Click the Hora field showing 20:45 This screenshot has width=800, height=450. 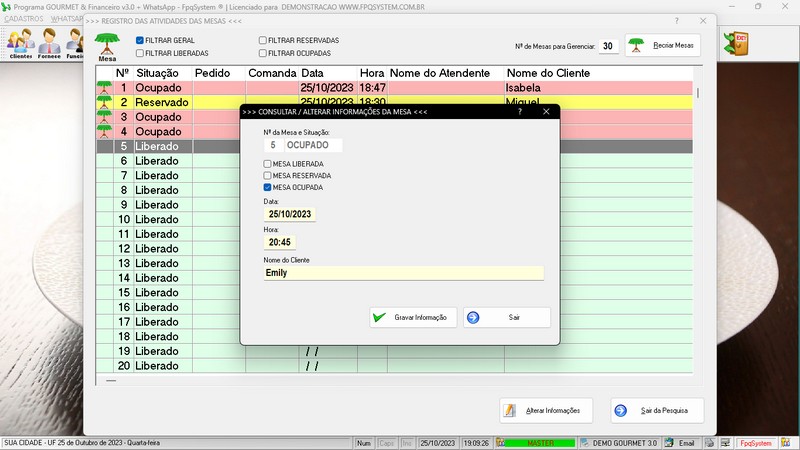(280, 242)
